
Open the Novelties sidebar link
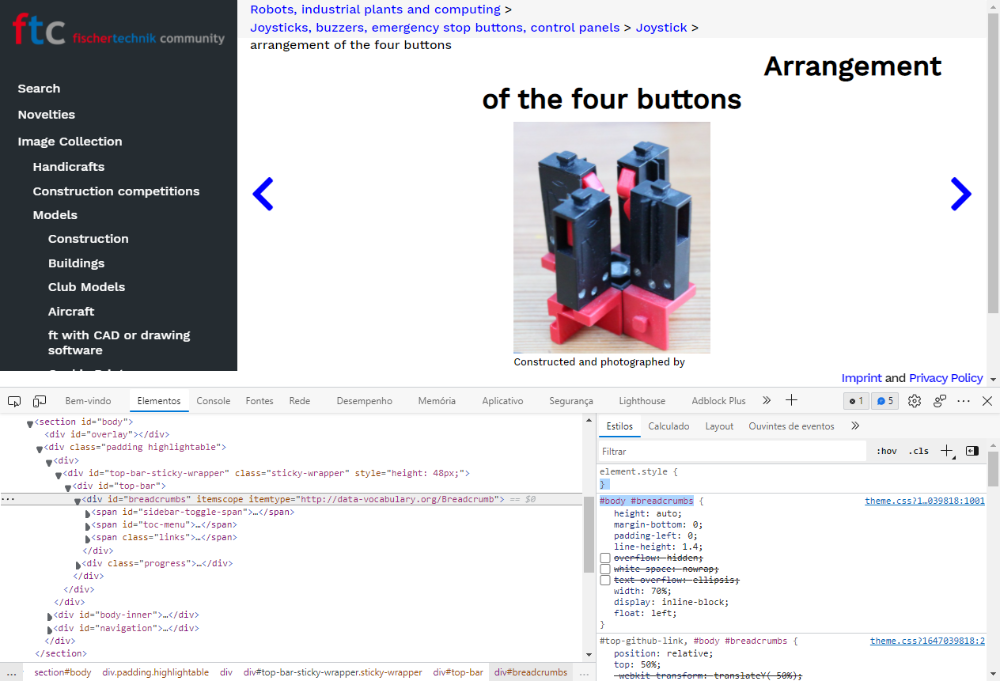coord(47,115)
